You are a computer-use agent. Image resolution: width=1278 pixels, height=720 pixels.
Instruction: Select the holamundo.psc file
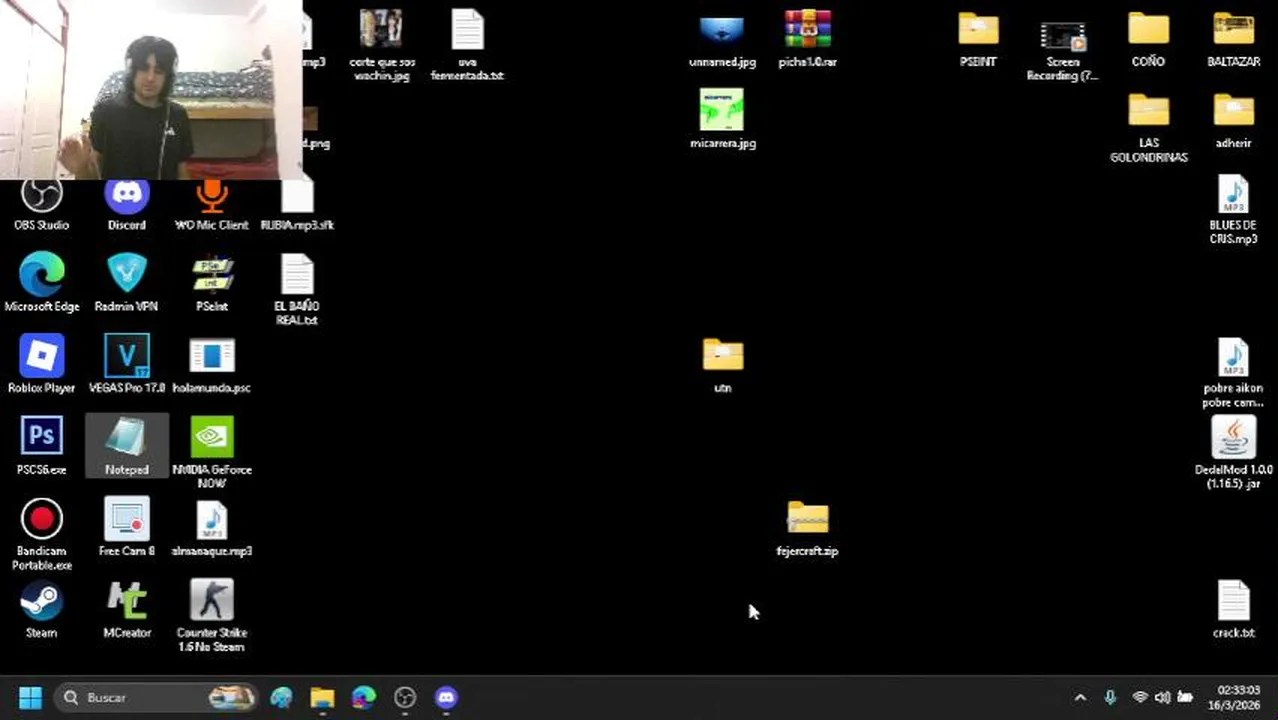point(211,365)
